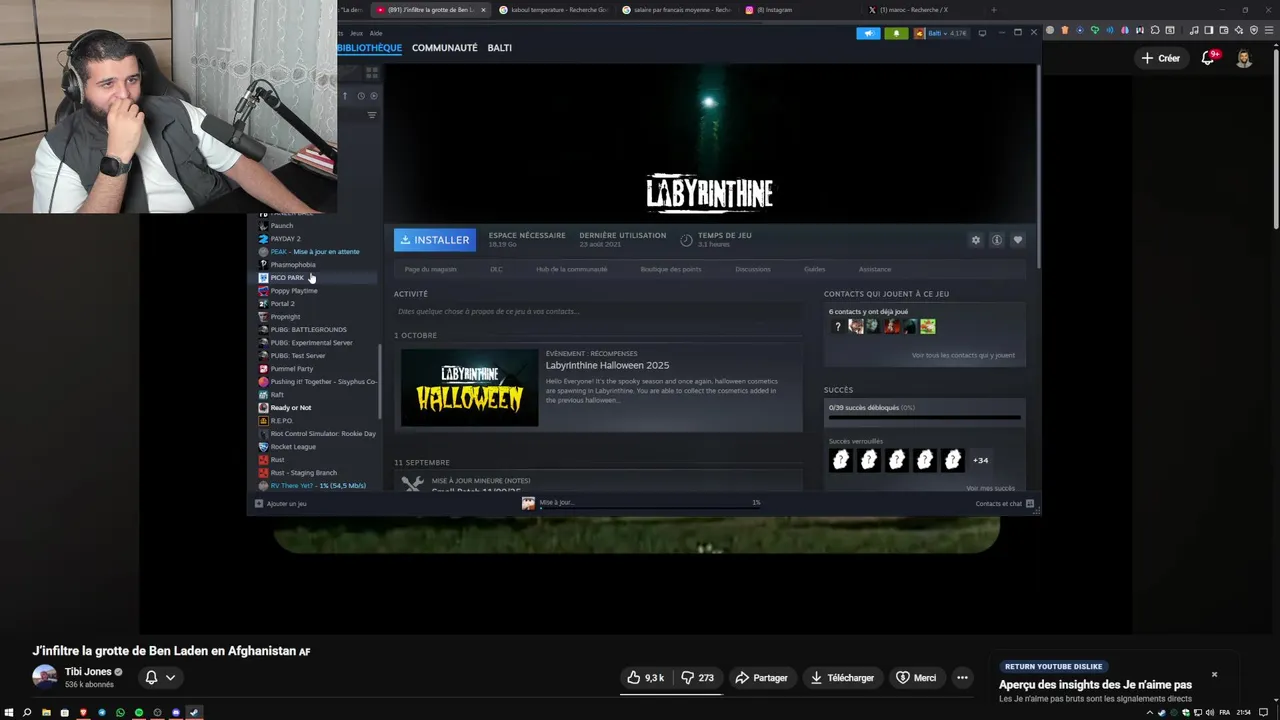Open Hub de la communauté link
This screenshot has height=720, width=1280.
[571, 269]
